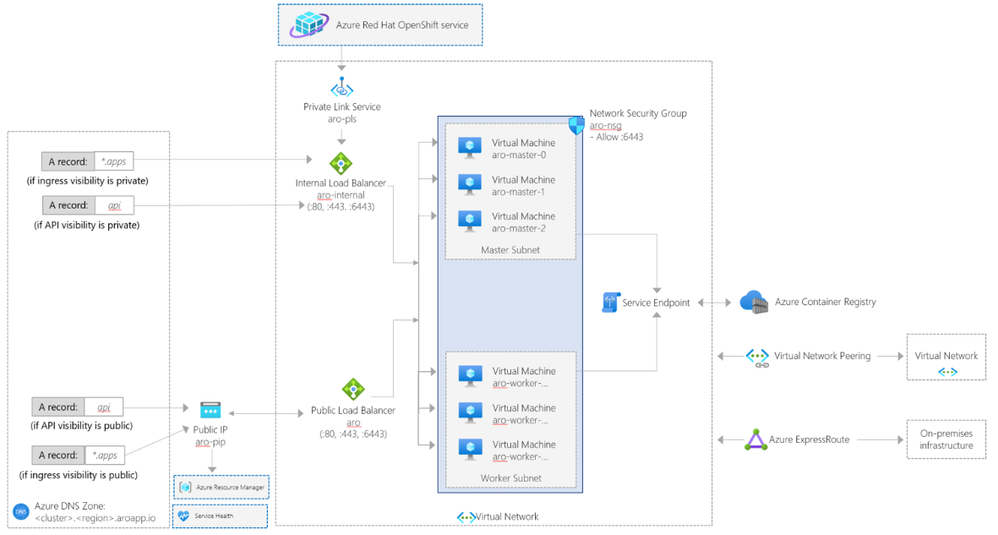Click the 'Azure Resource Manager' box label
Viewport: 998px width, 535px height.
pyautogui.click(x=230, y=487)
